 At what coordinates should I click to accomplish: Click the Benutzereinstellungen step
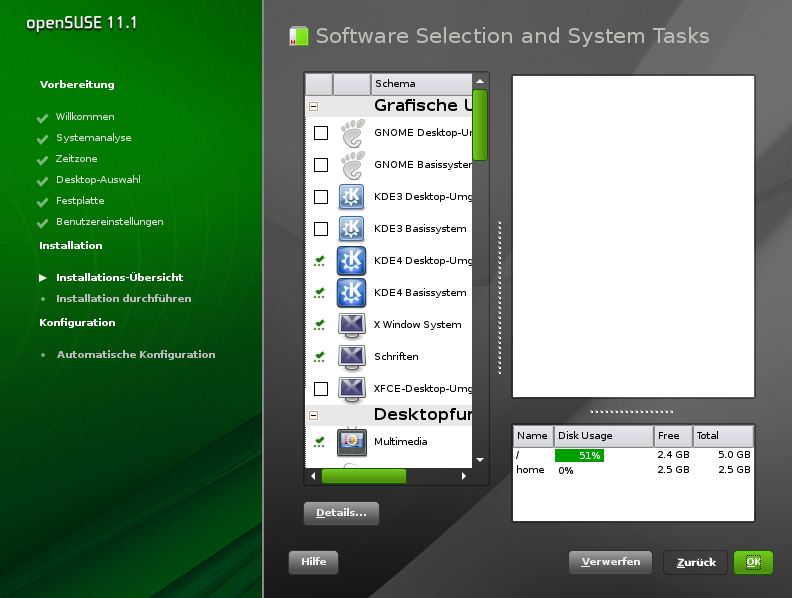pos(110,222)
